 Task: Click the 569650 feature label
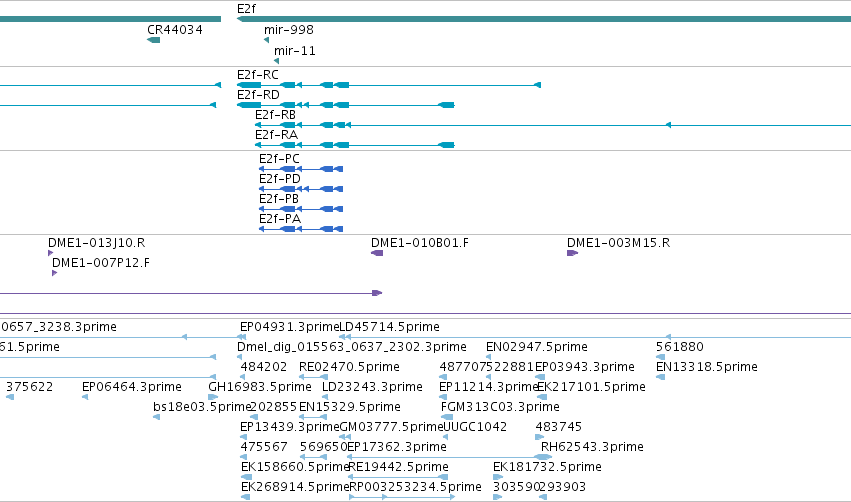point(323,448)
